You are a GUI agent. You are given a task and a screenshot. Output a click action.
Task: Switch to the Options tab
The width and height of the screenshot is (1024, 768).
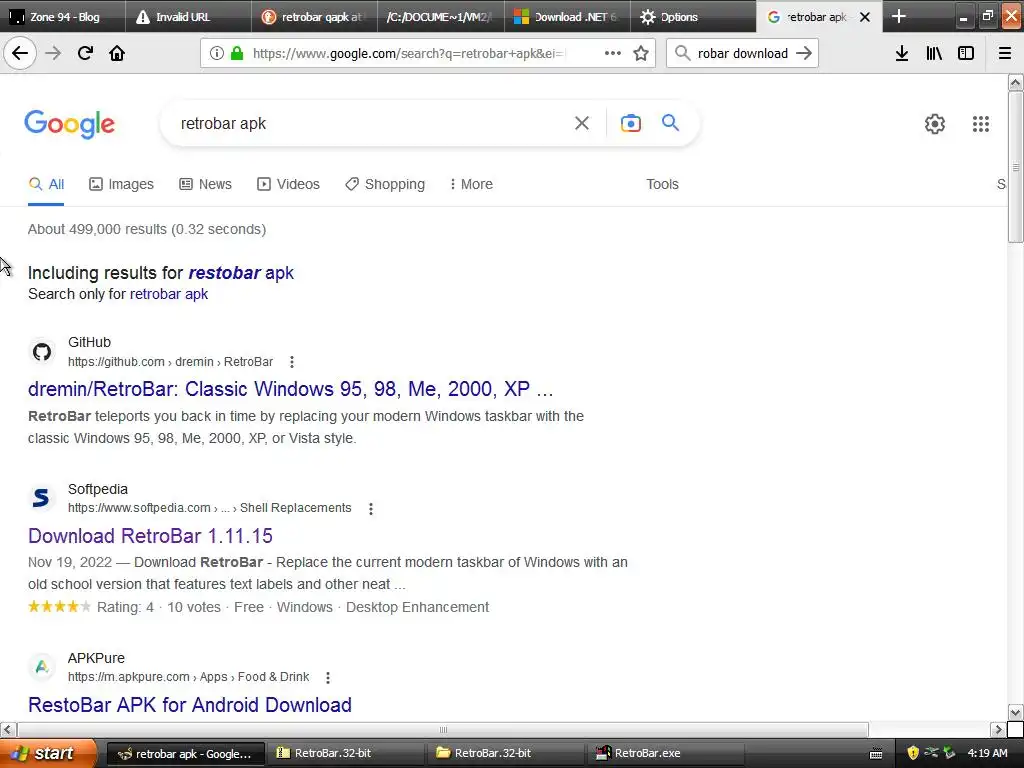(x=693, y=17)
